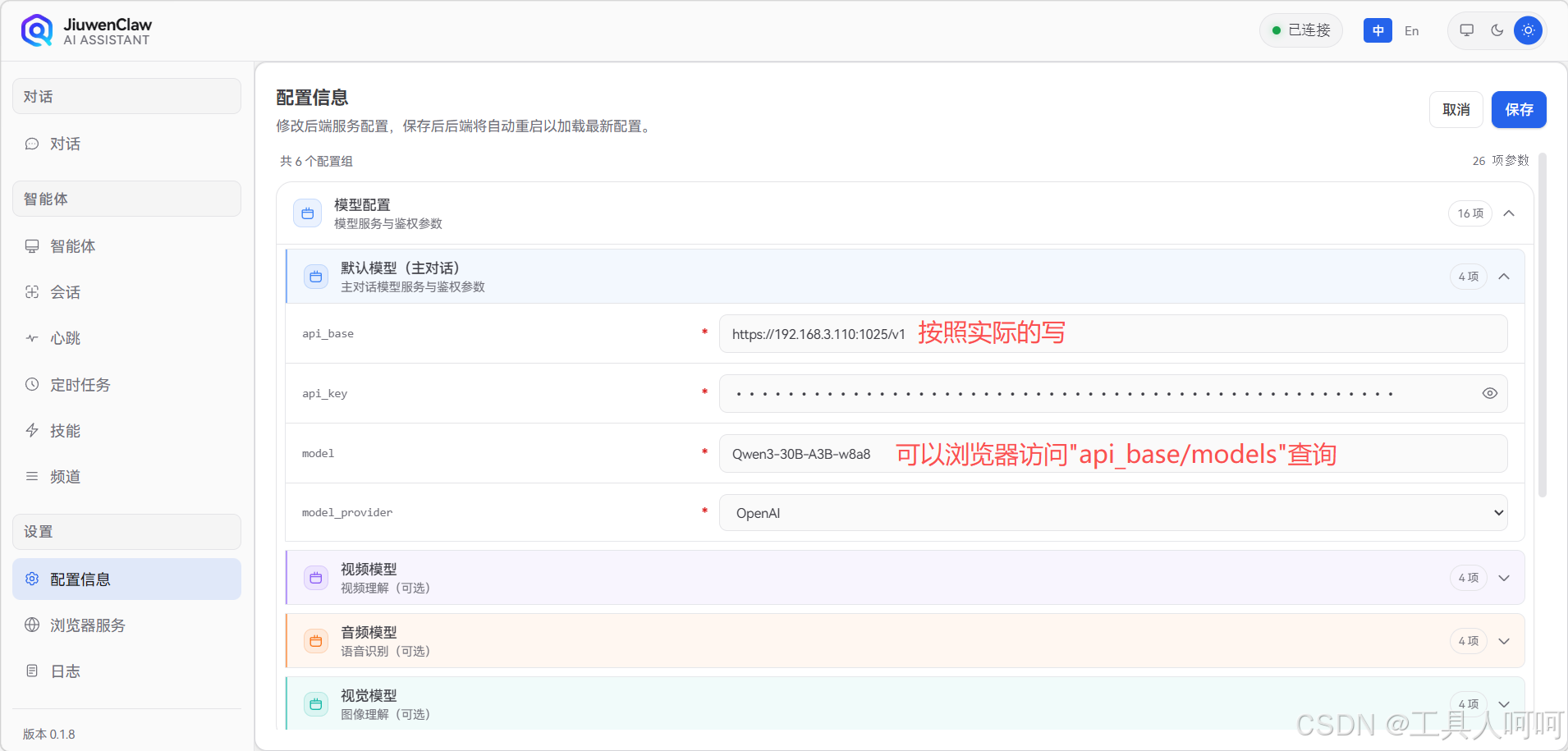Click the 技能 lightning icon
This screenshot has width=1568, height=751.
(32, 430)
